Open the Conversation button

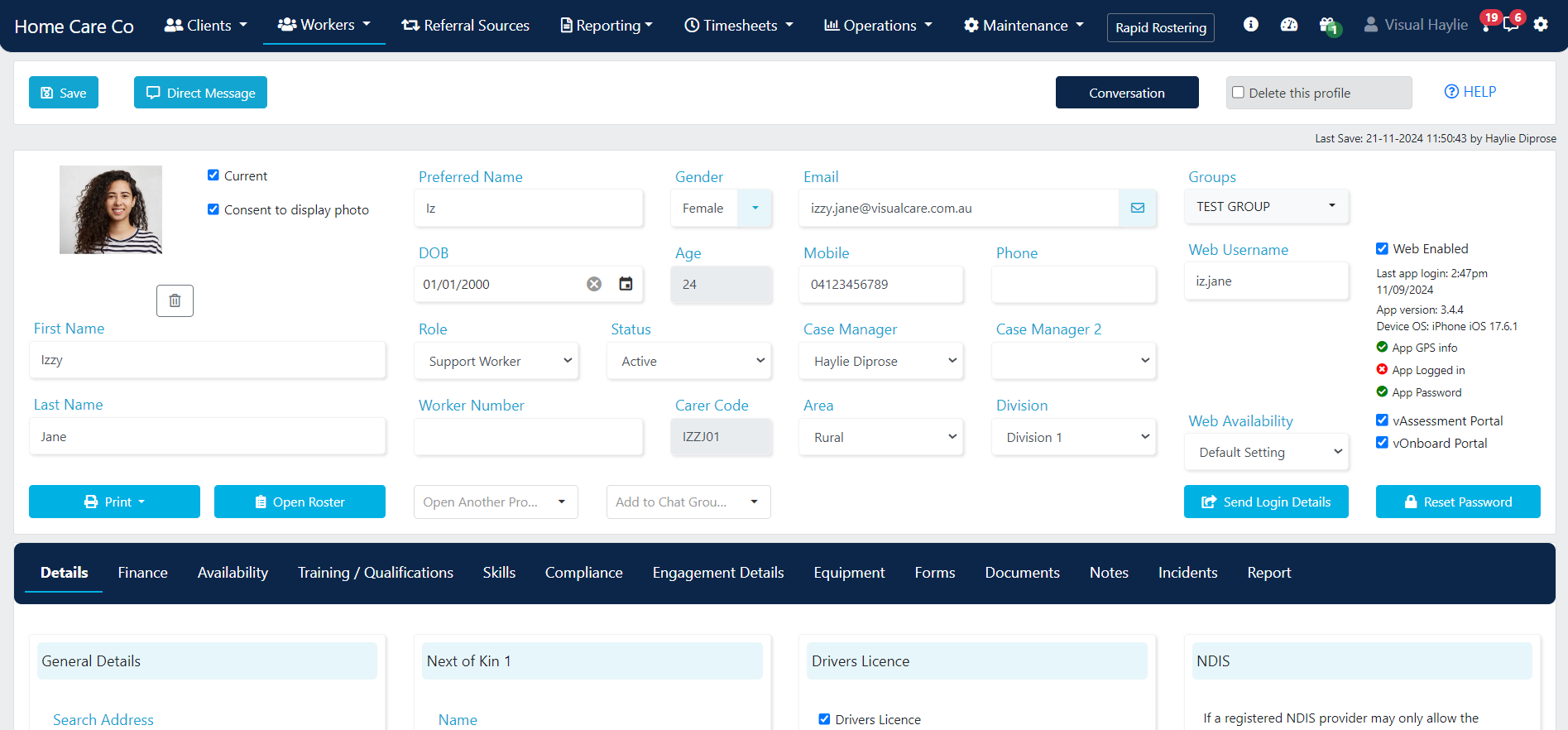[1127, 93]
